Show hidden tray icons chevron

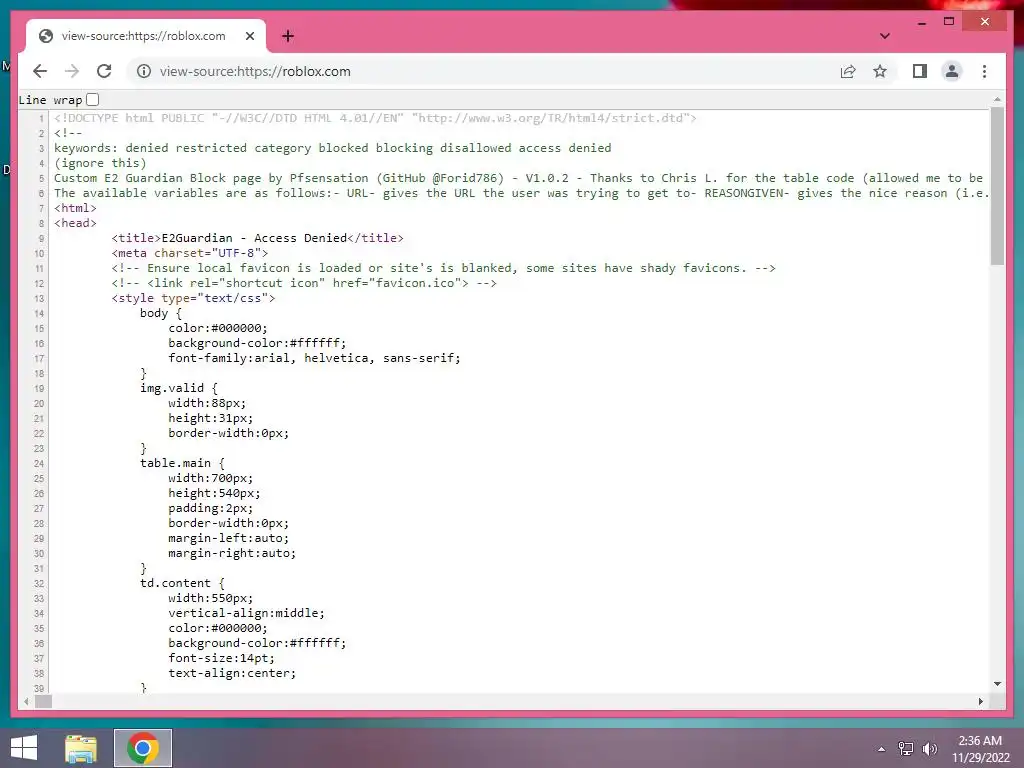[x=882, y=748]
